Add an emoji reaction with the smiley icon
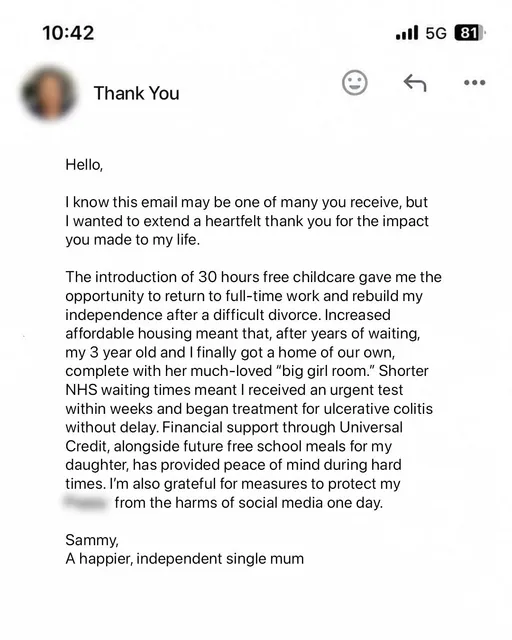This screenshot has width=512, height=640. (x=354, y=83)
